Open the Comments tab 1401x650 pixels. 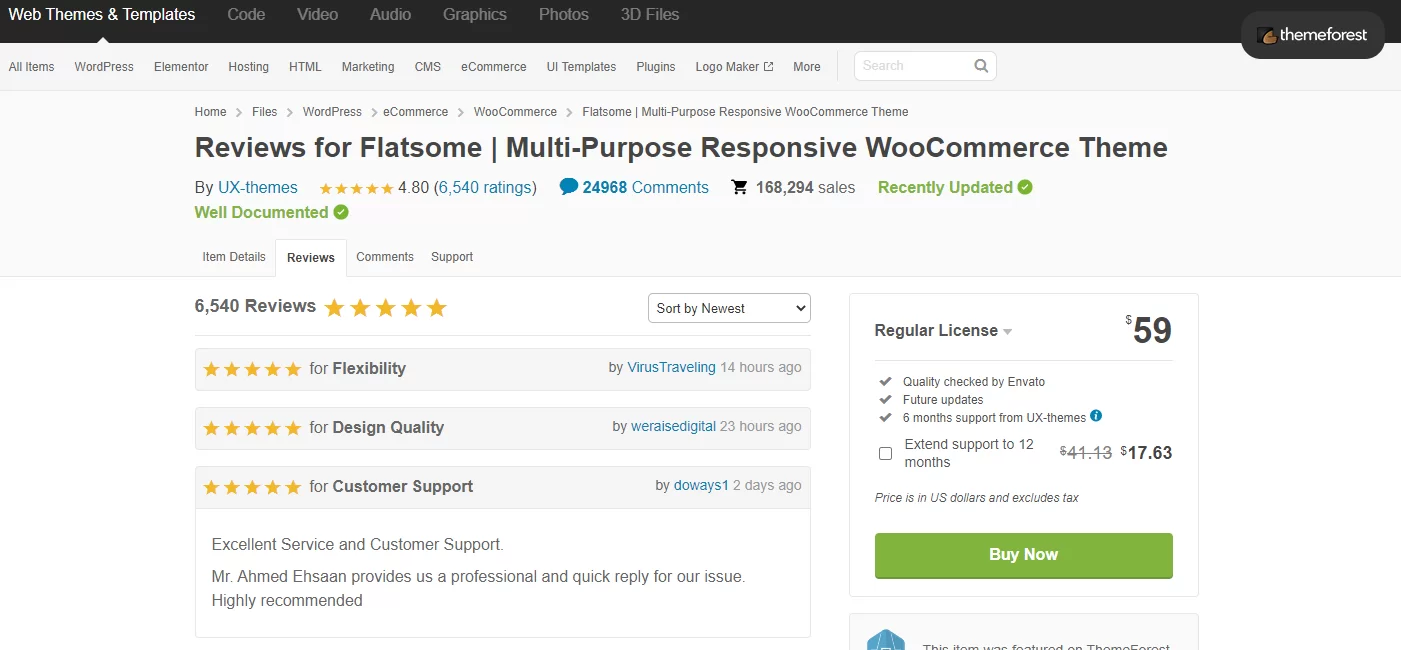(x=385, y=257)
